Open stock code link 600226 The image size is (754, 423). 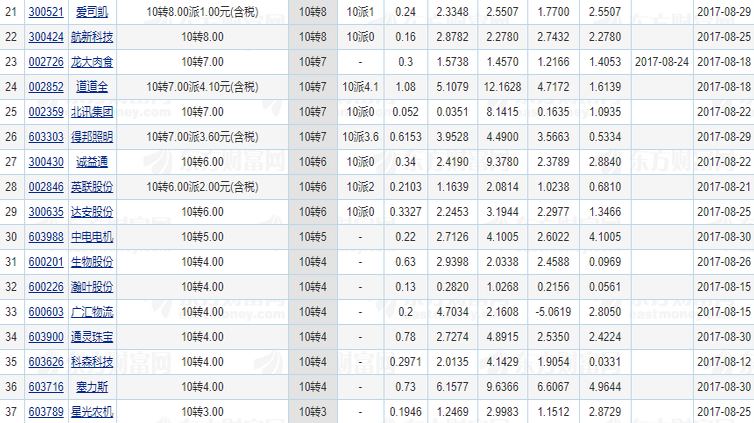(x=46, y=287)
